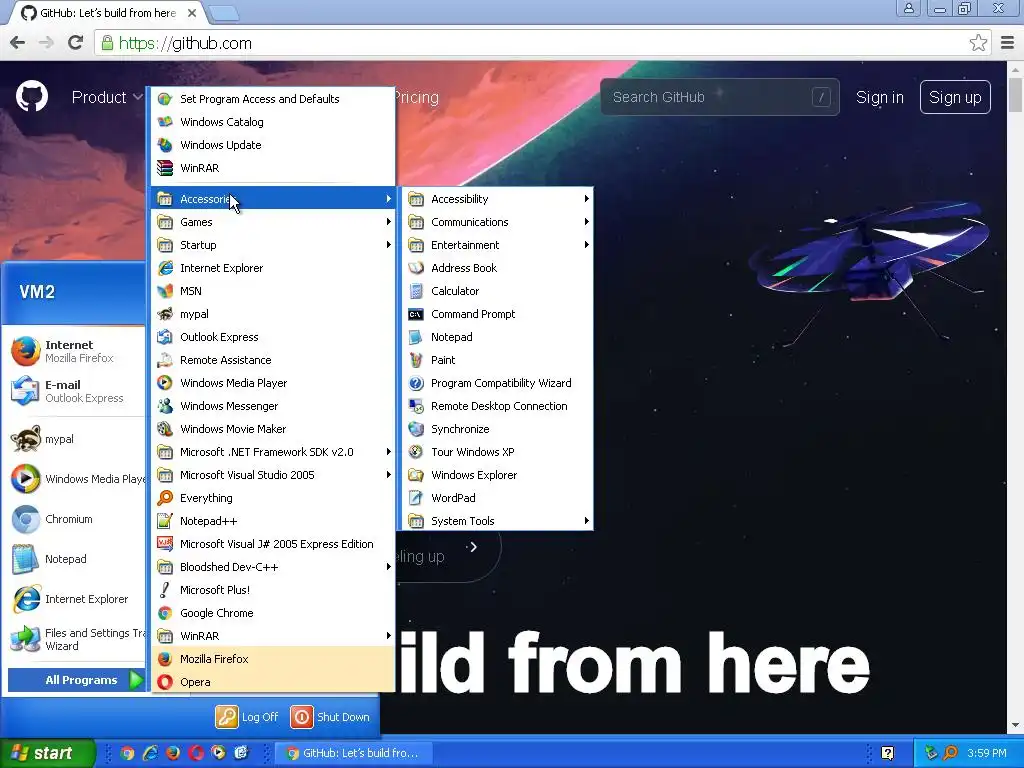1024x768 pixels.
Task: Expand the Startup submenu
Action: pos(273,245)
